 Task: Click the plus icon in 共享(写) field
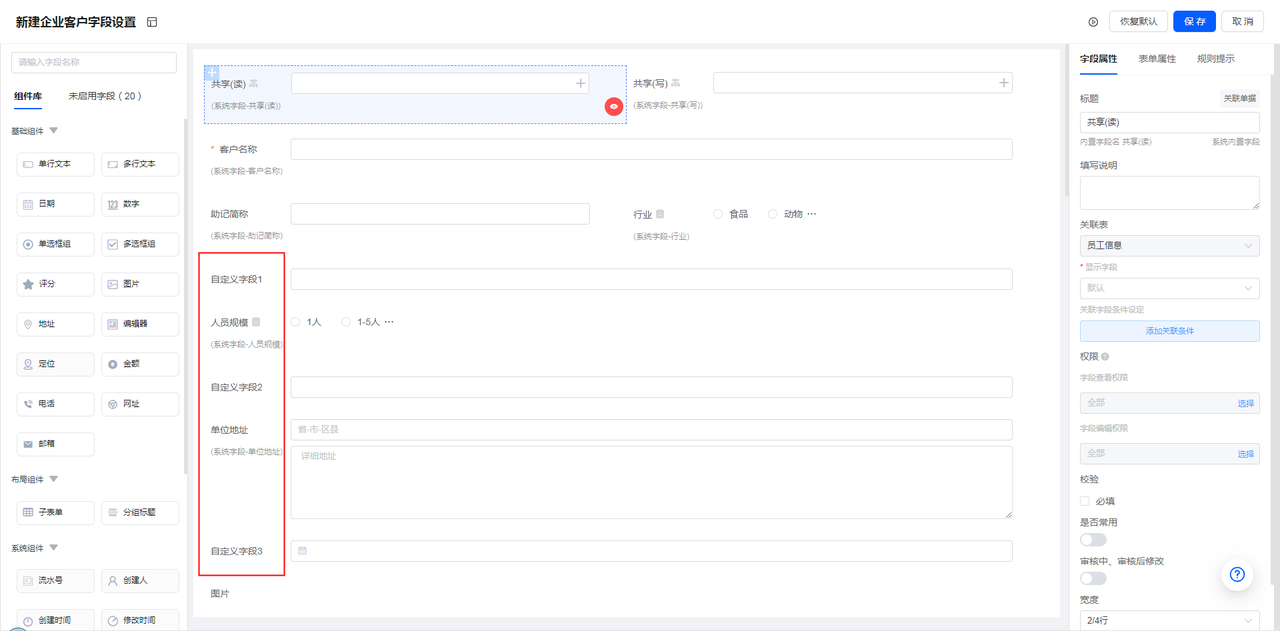1003,83
